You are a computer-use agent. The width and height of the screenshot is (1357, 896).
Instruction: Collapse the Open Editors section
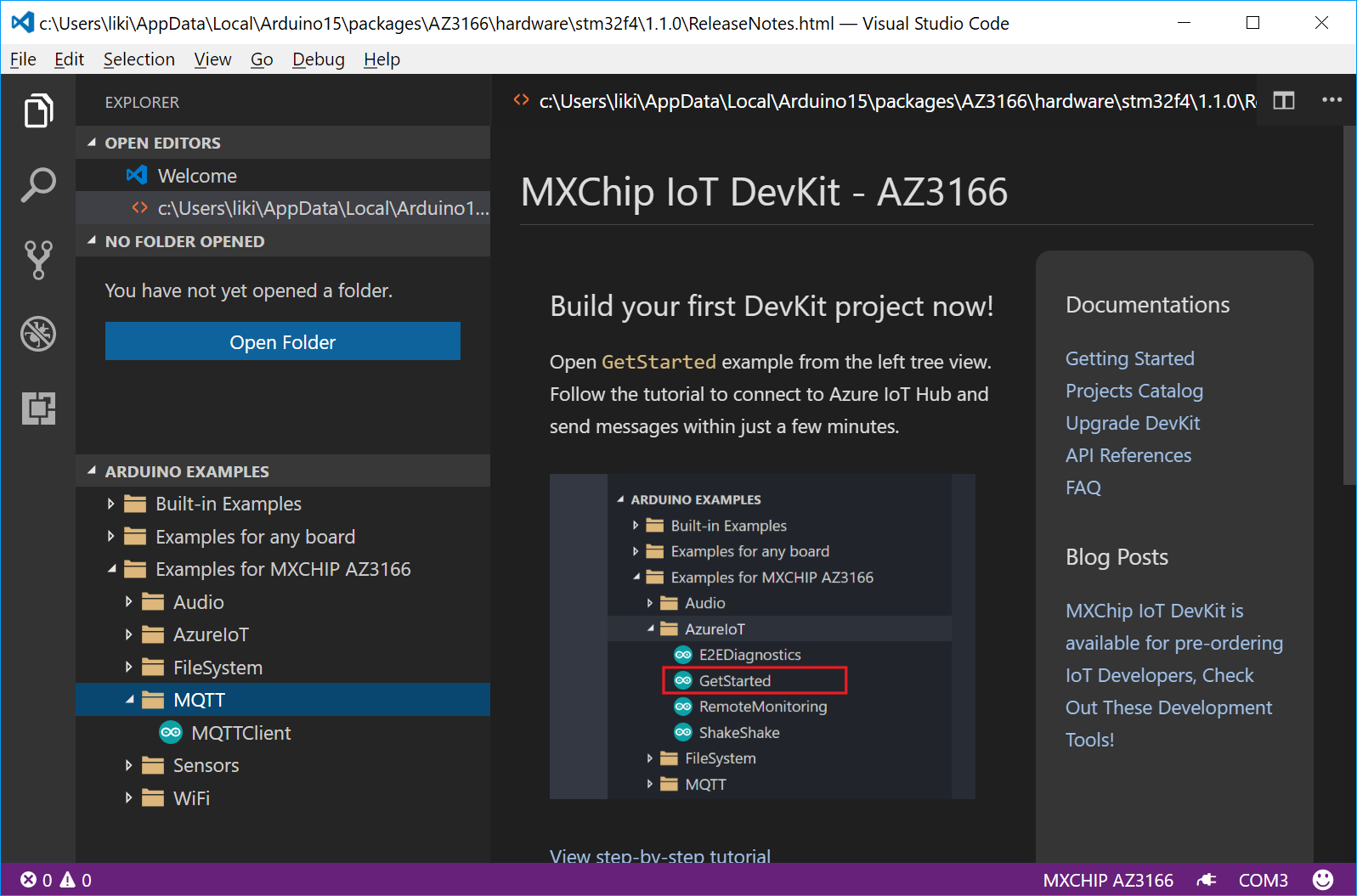92,143
